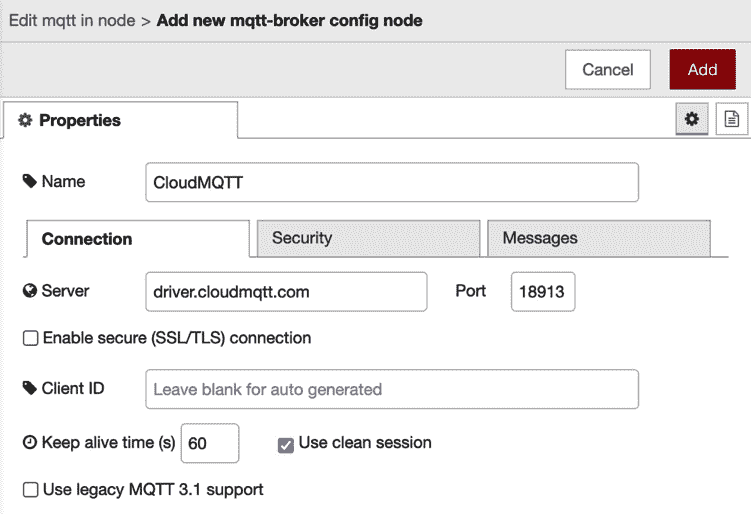Image resolution: width=751 pixels, height=514 pixels.
Task: Uncheck Use clean session
Action: (x=286, y=445)
